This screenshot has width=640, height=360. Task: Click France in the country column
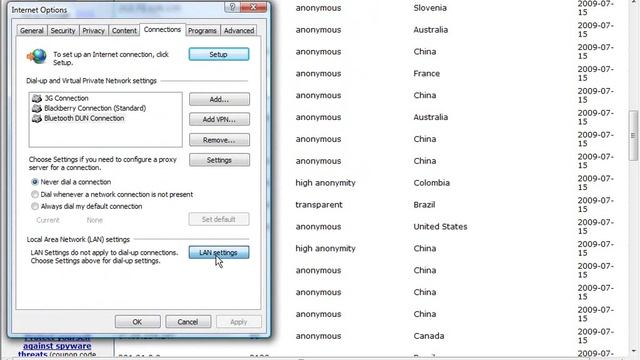pyautogui.click(x=427, y=73)
